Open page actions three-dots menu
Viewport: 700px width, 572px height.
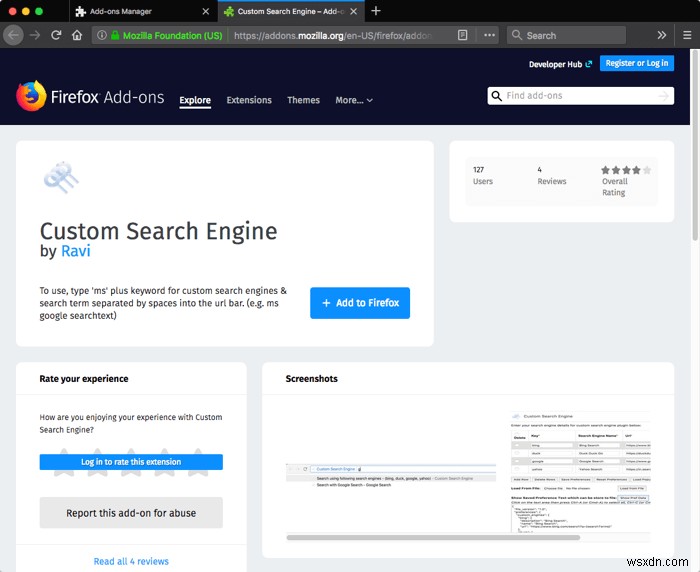tap(489, 35)
